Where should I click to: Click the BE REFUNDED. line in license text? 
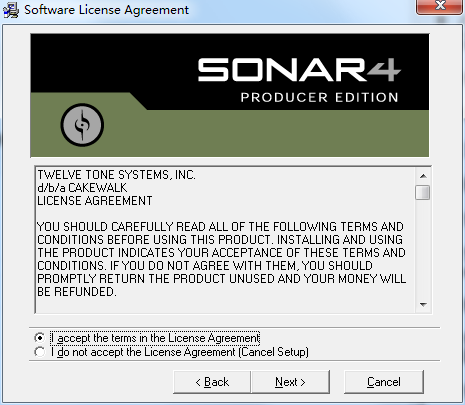pos(77,292)
